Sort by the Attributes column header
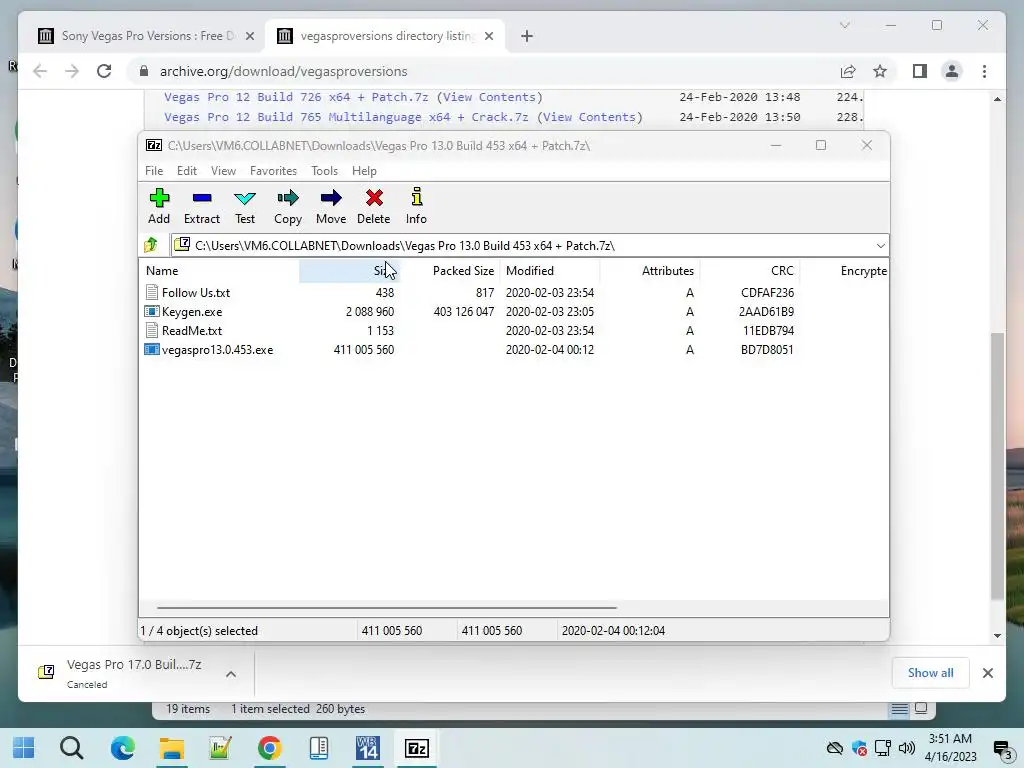 [x=650, y=270]
